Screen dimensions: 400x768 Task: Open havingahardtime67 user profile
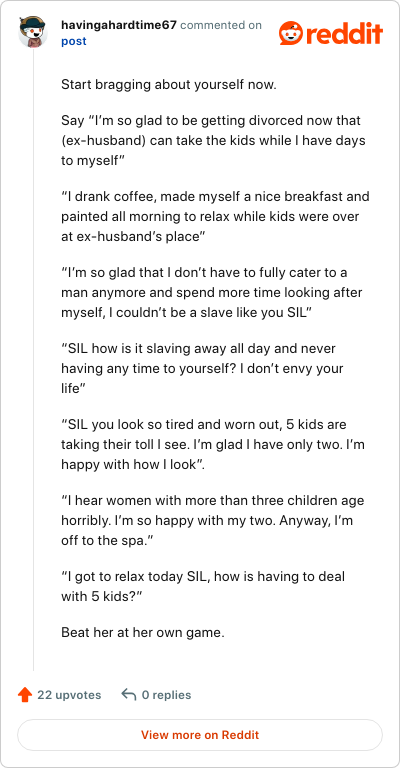coord(118,25)
